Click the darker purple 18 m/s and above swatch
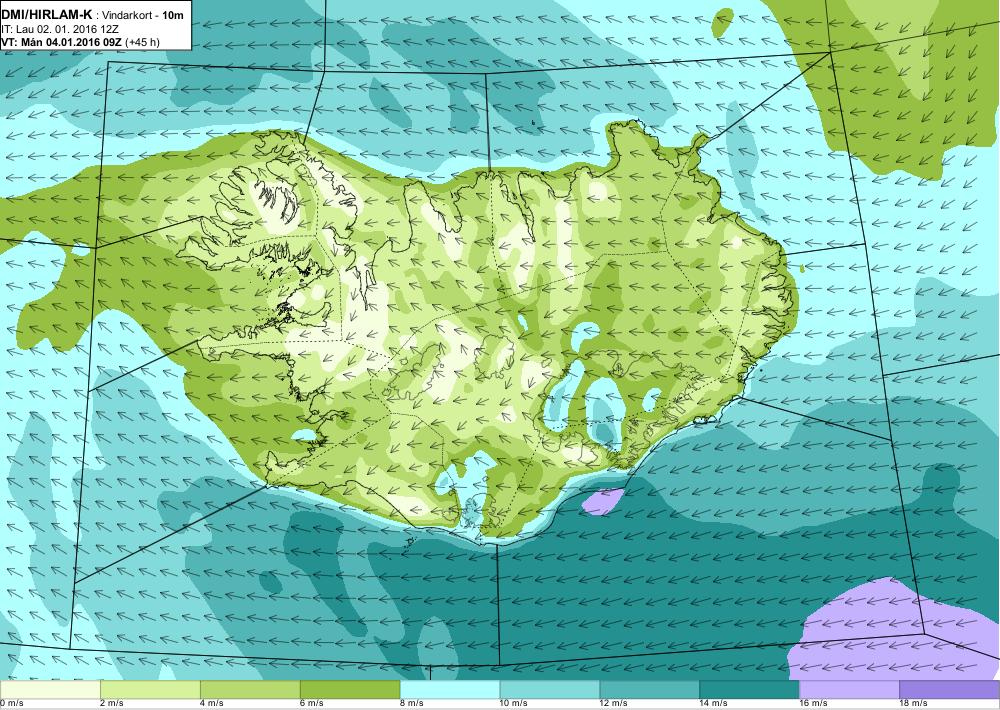The height and width of the screenshot is (710, 1000). click(x=950, y=690)
